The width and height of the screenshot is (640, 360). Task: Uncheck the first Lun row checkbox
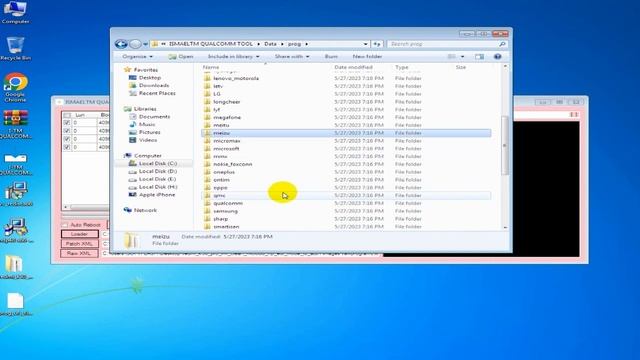[67, 122]
